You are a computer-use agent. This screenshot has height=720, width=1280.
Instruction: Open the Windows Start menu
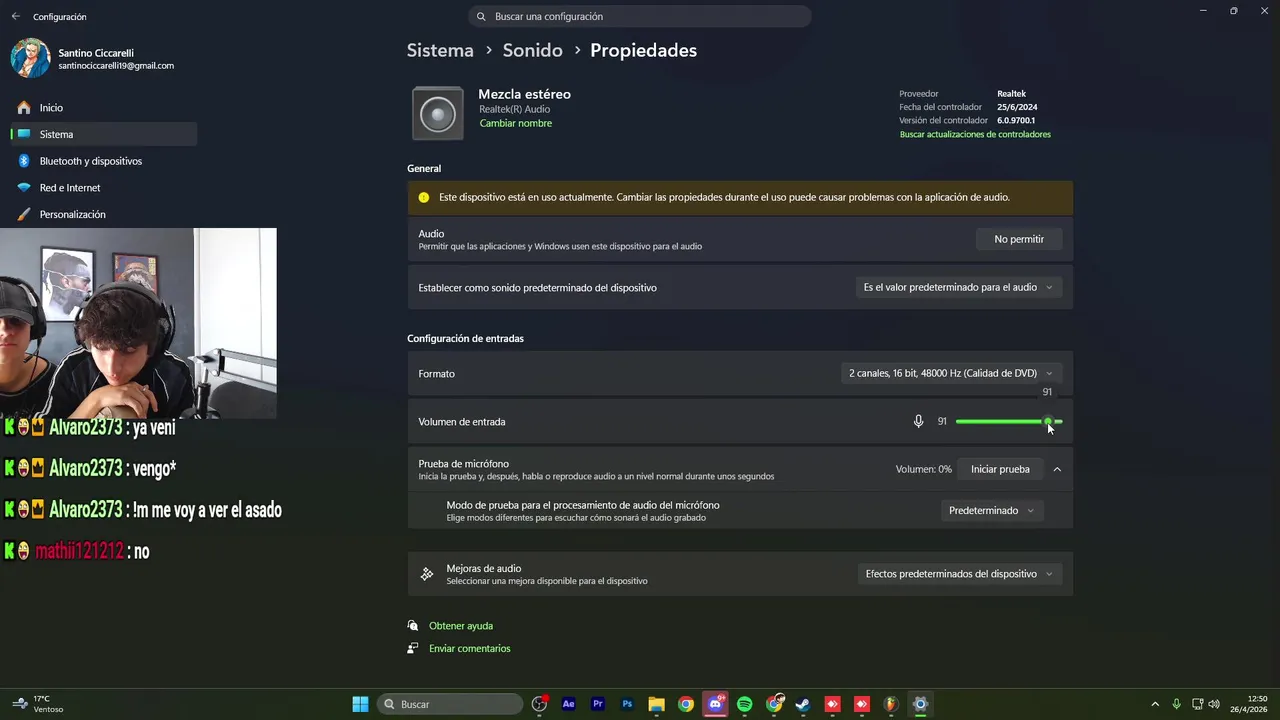(360, 704)
